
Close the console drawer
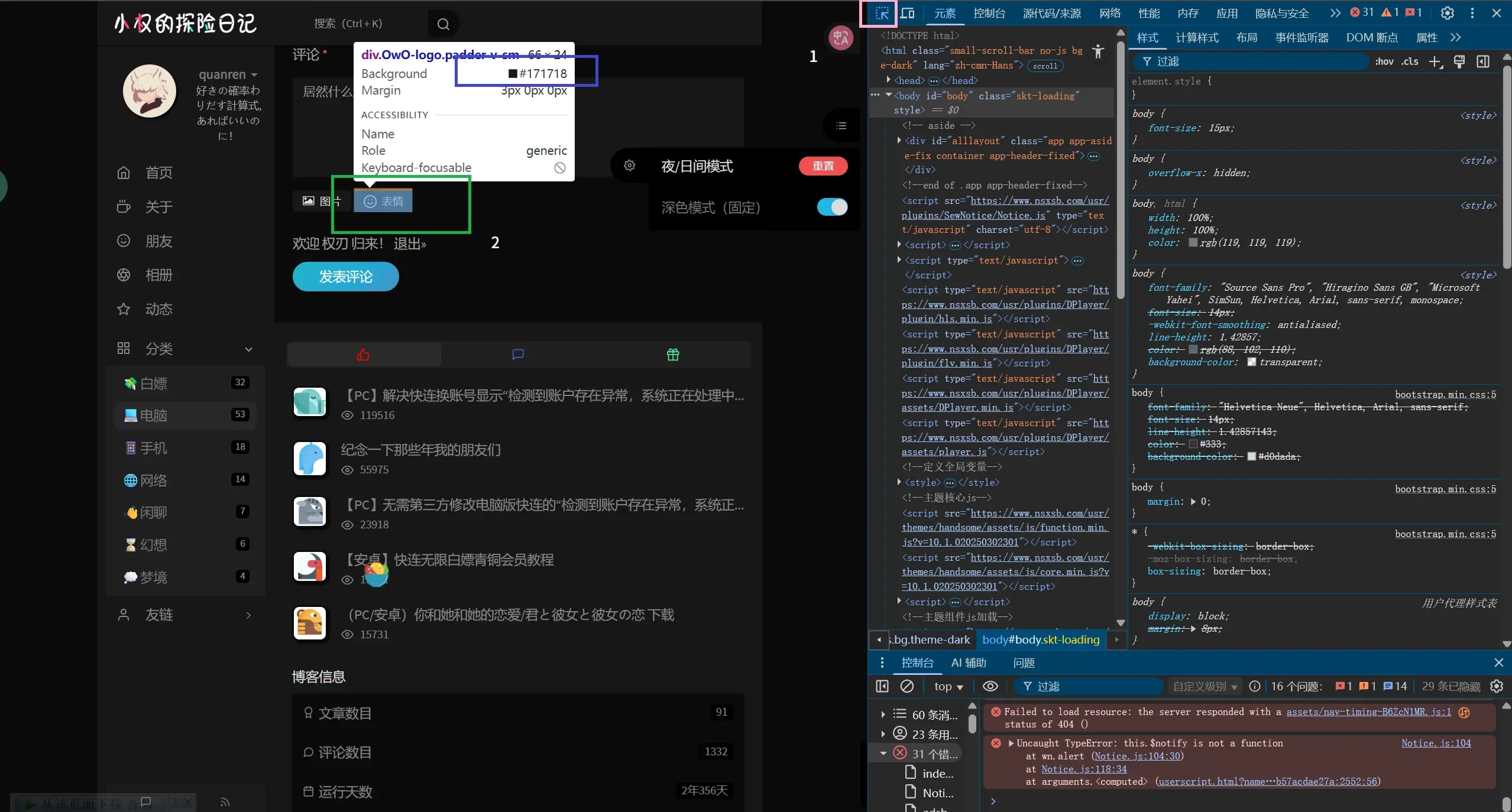[1498, 662]
